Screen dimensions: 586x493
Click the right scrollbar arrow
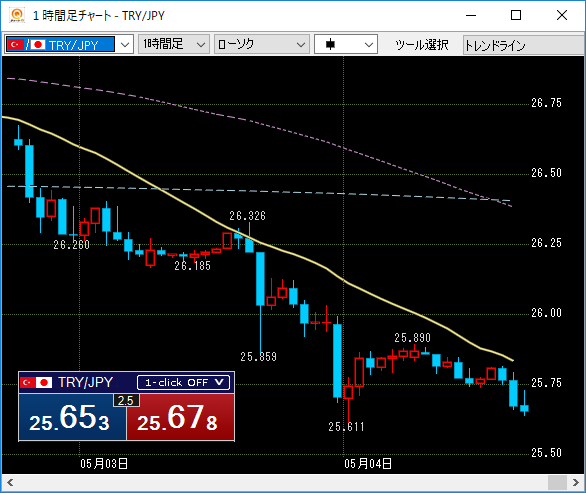[x=576, y=483]
